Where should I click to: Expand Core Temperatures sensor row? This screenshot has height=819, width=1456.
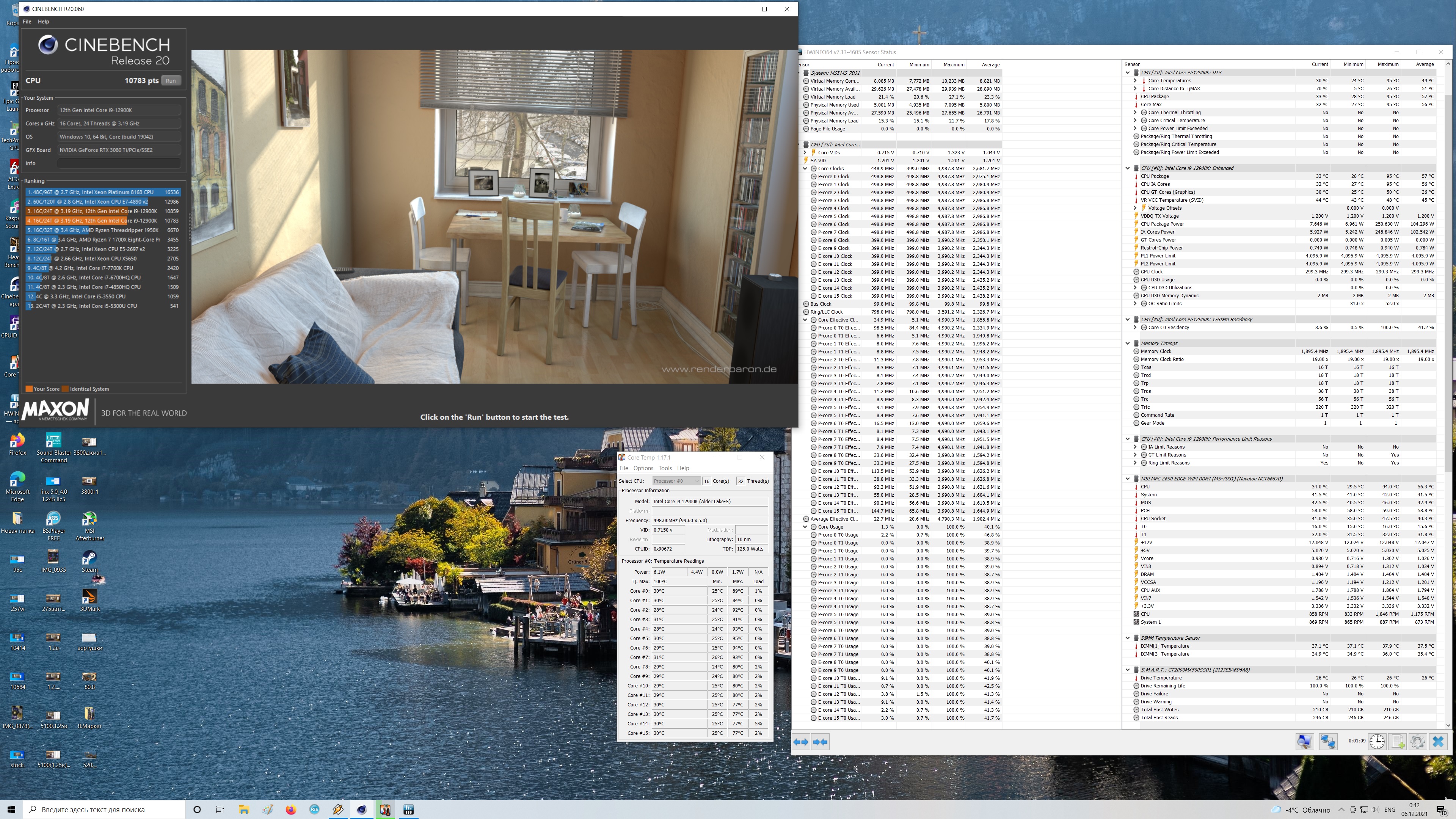tap(1135, 81)
